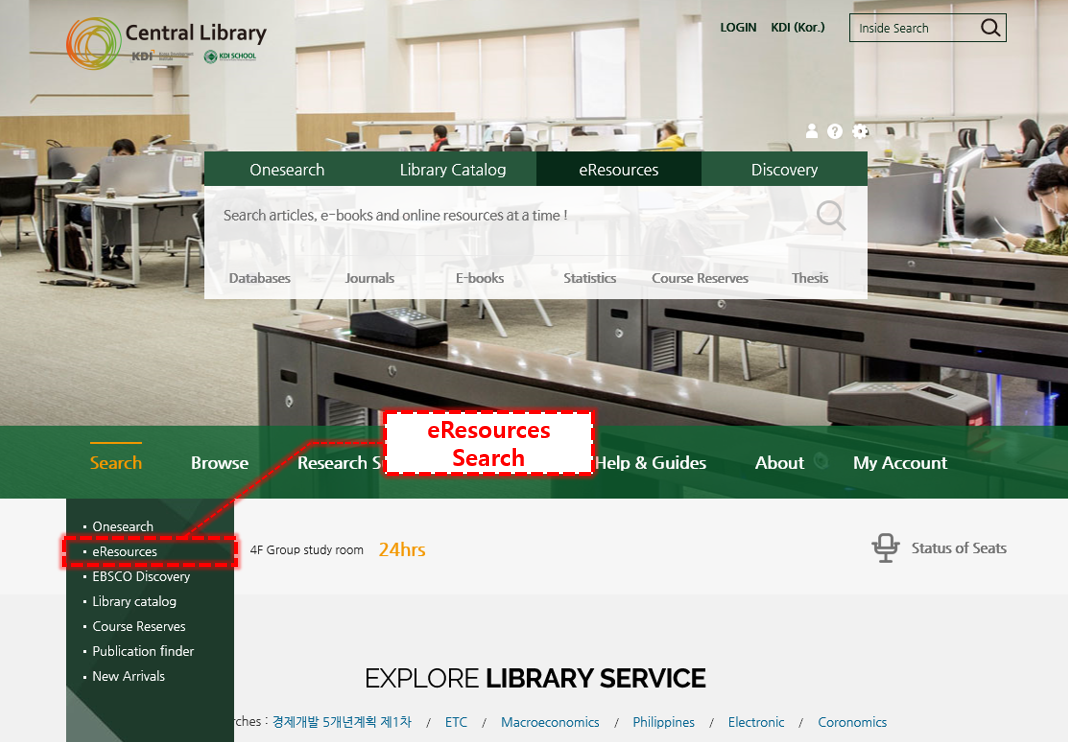Viewport: 1068px width, 742px height.
Task: Click the KDI School logo badge
Action: pyautogui.click(x=230, y=57)
